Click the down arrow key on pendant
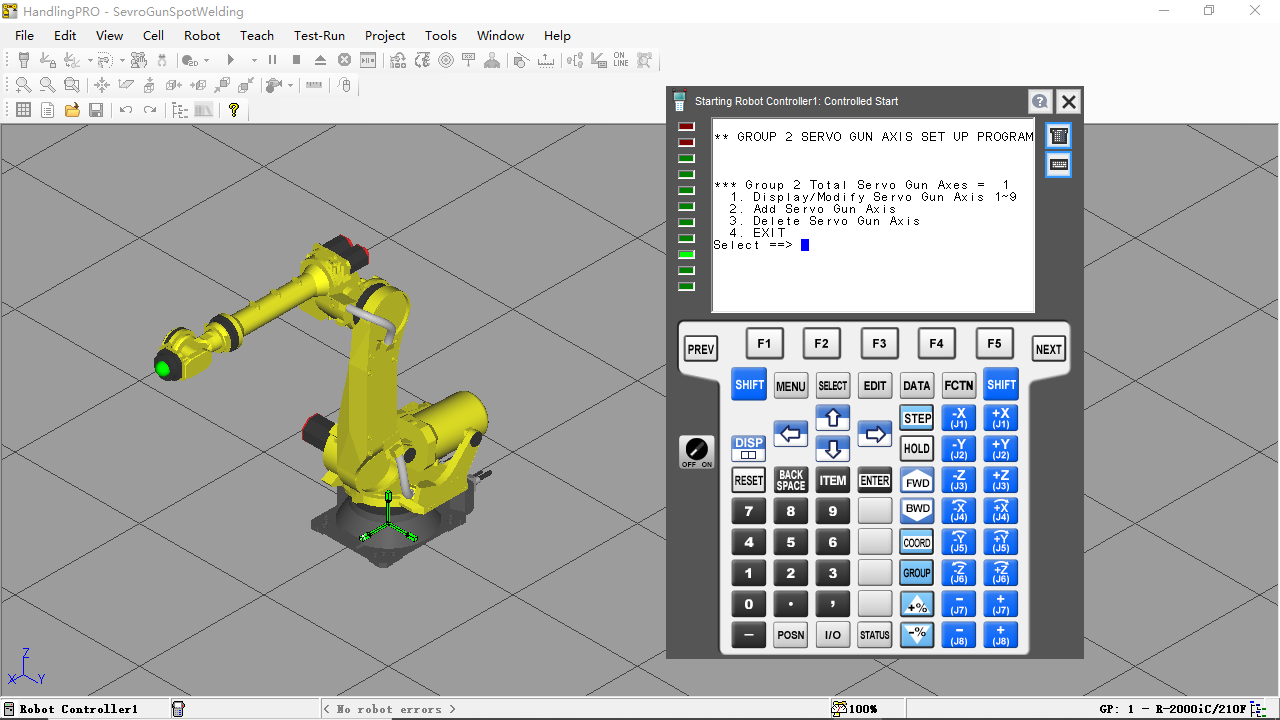 833,448
